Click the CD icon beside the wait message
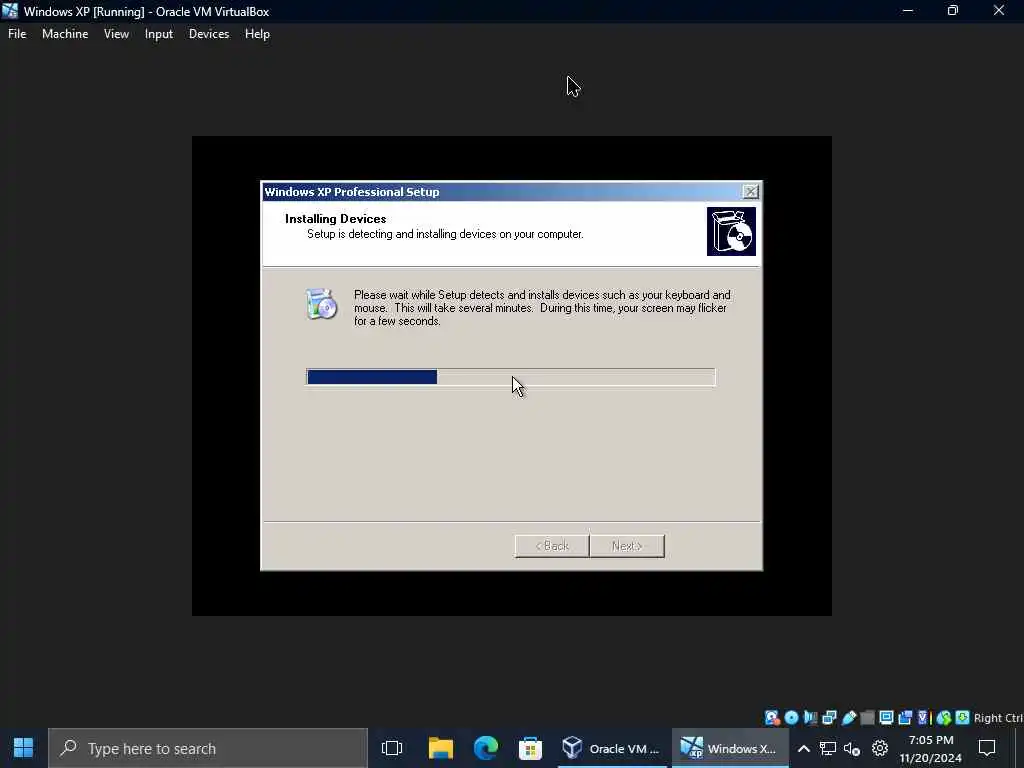Screen dimensions: 1024x768 (321, 304)
